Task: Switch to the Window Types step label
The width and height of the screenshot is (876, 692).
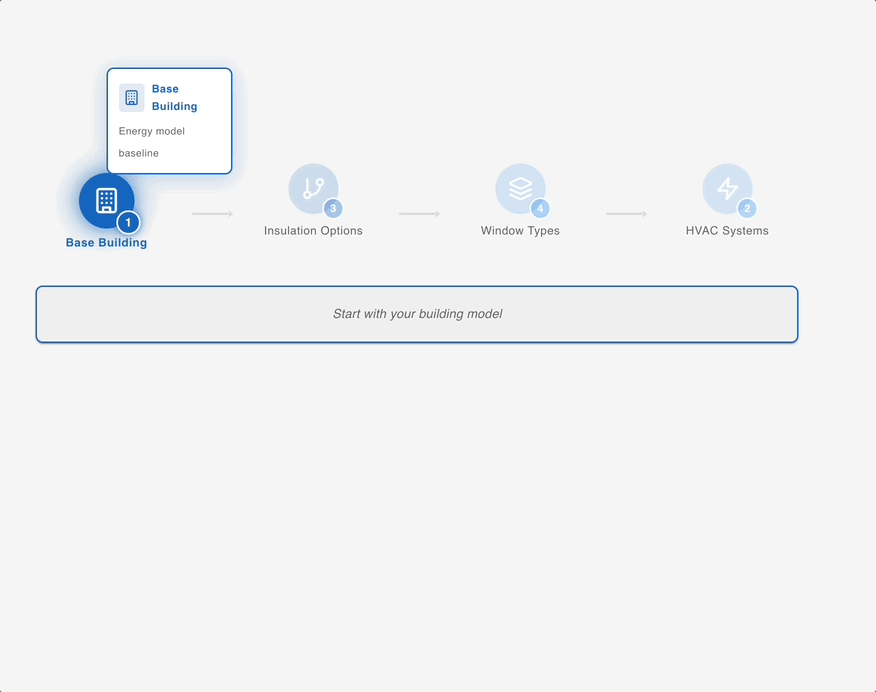Action: point(520,231)
